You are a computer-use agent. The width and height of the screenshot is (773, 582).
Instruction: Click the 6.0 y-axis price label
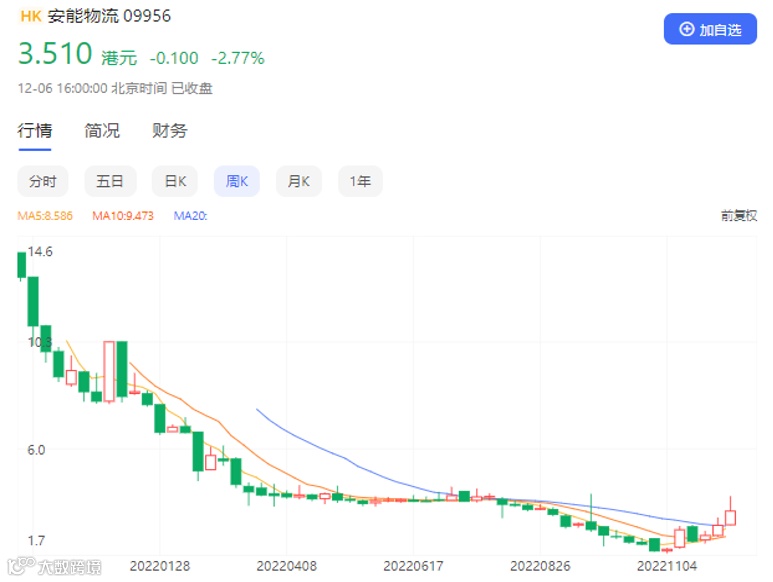point(36,449)
